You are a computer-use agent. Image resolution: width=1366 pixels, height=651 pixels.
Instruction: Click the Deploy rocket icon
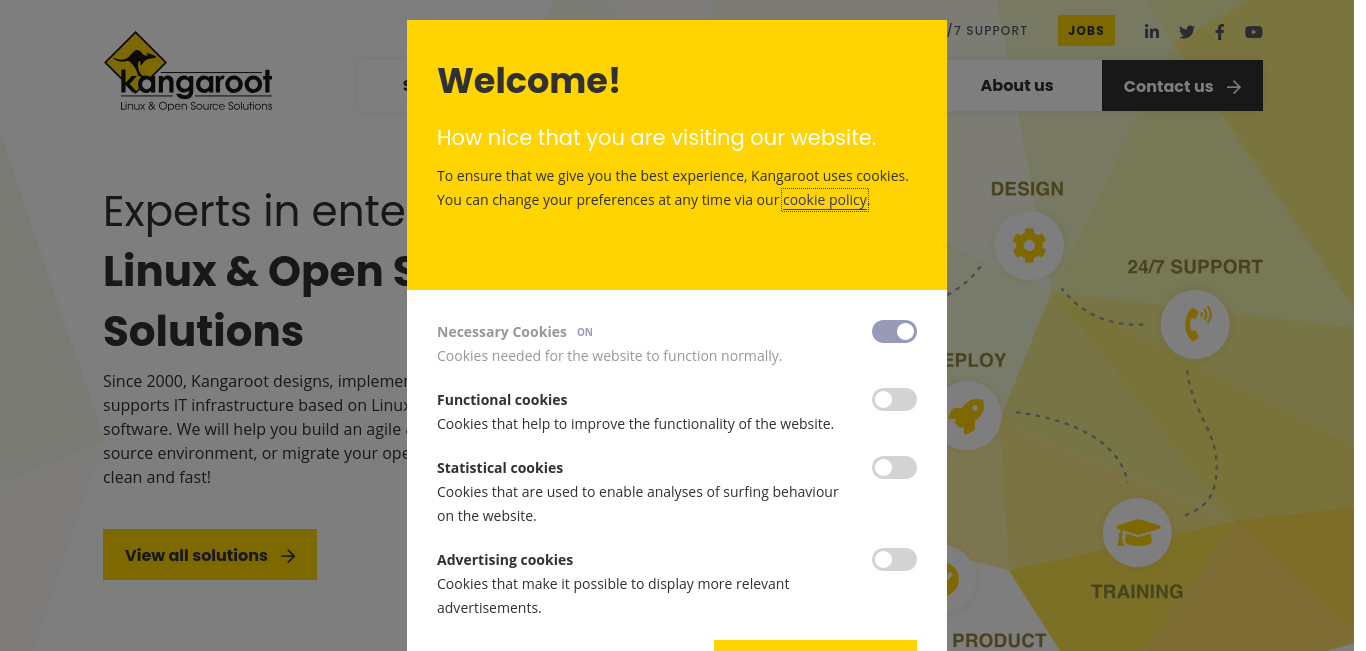[x=966, y=415]
